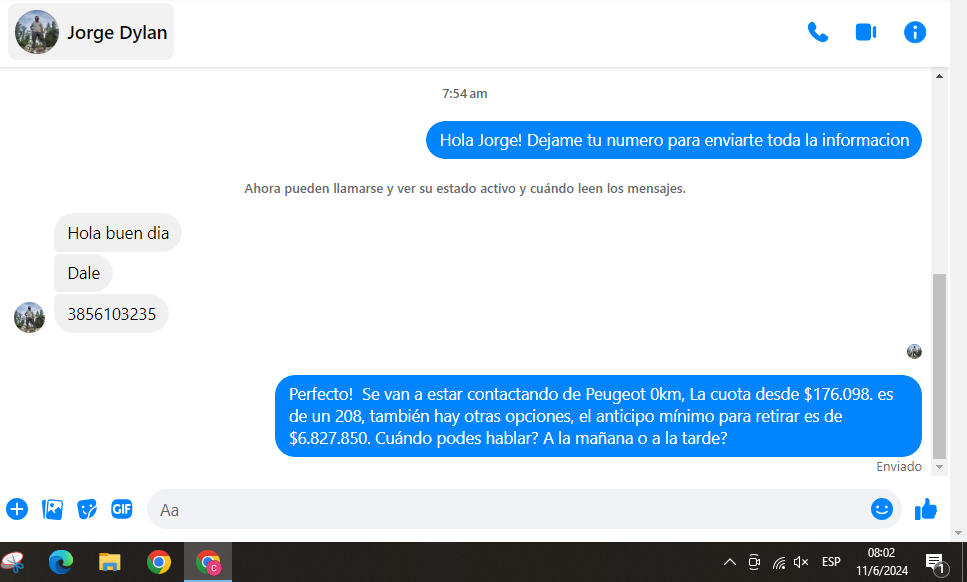Image resolution: width=967 pixels, height=582 pixels.
Task: Open the GIF picker
Action: (121, 509)
